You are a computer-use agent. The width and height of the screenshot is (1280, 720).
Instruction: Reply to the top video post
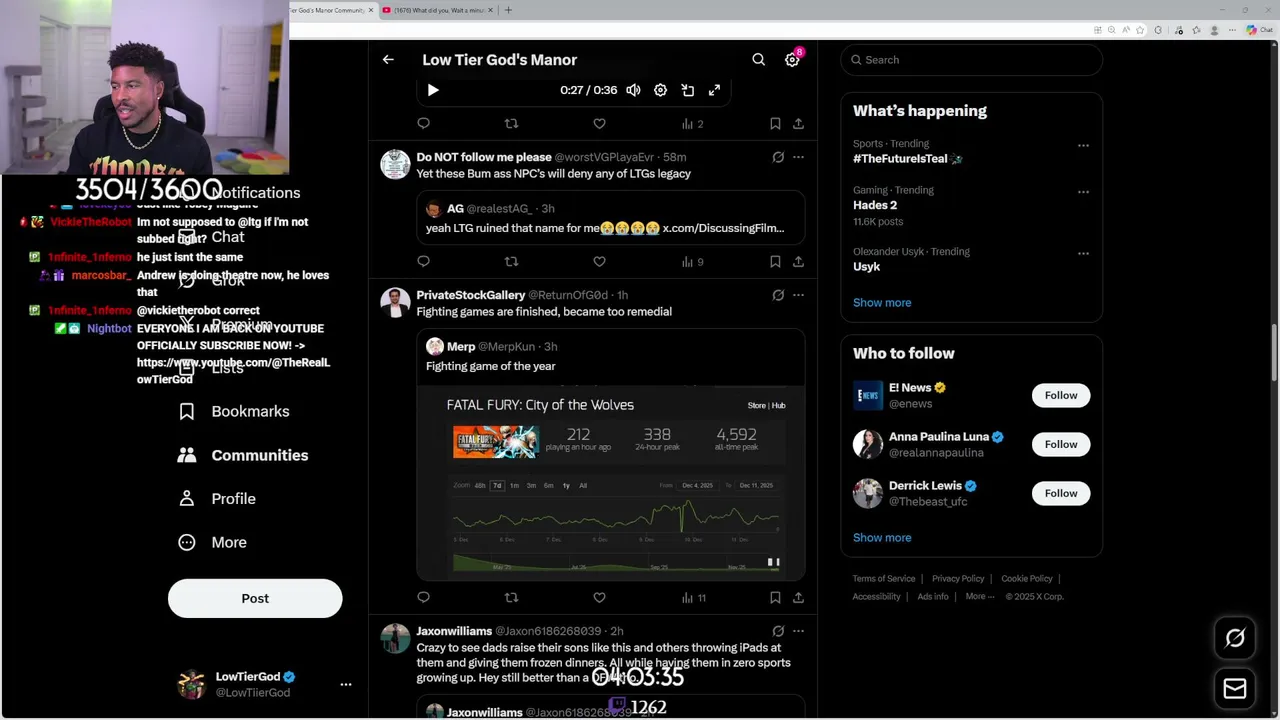[423, 124]
